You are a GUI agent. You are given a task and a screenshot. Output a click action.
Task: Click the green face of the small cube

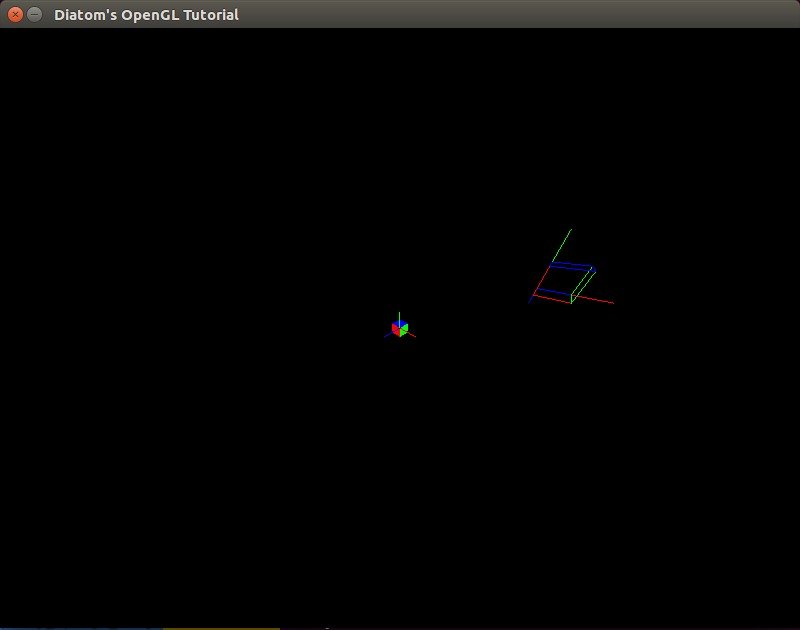coord(404,330)
